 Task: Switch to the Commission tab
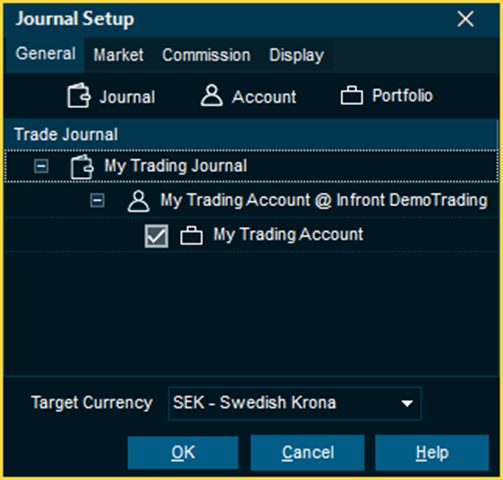pos(206,55)
